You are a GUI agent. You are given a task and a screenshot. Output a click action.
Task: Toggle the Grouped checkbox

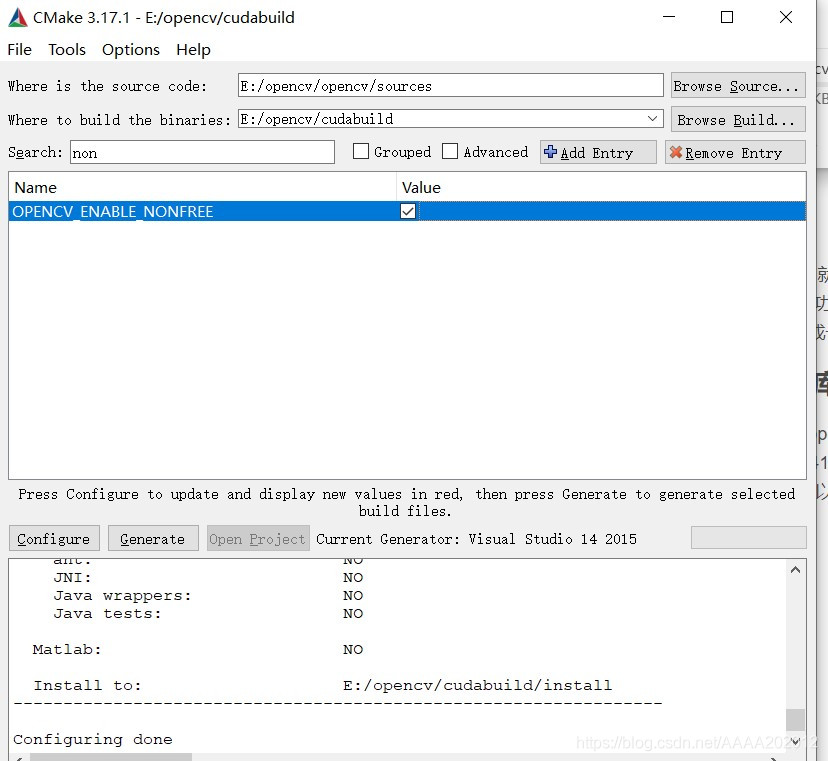[x=361, y=152]
